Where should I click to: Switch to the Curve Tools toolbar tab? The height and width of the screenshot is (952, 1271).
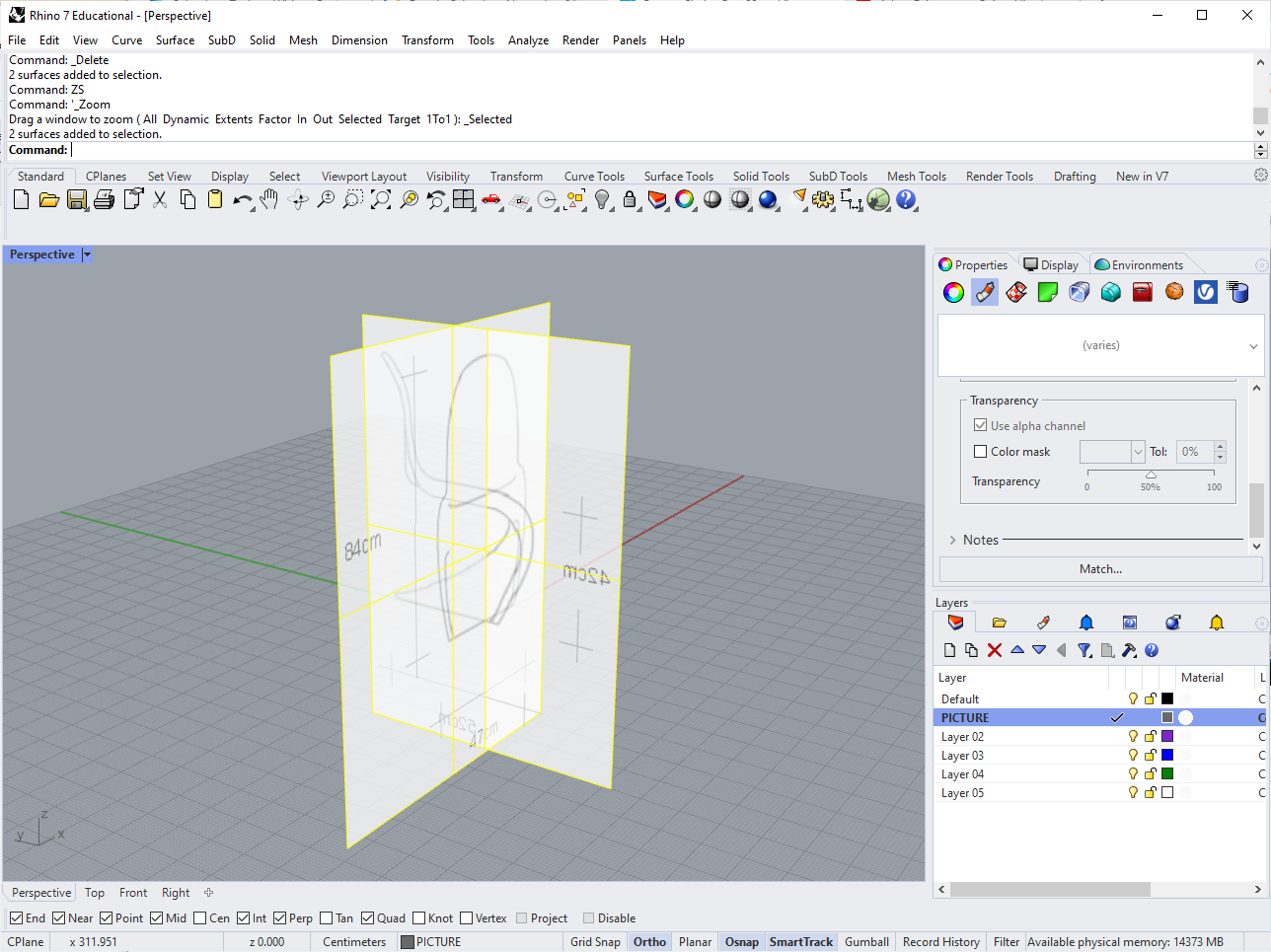[x=594, y=177]
